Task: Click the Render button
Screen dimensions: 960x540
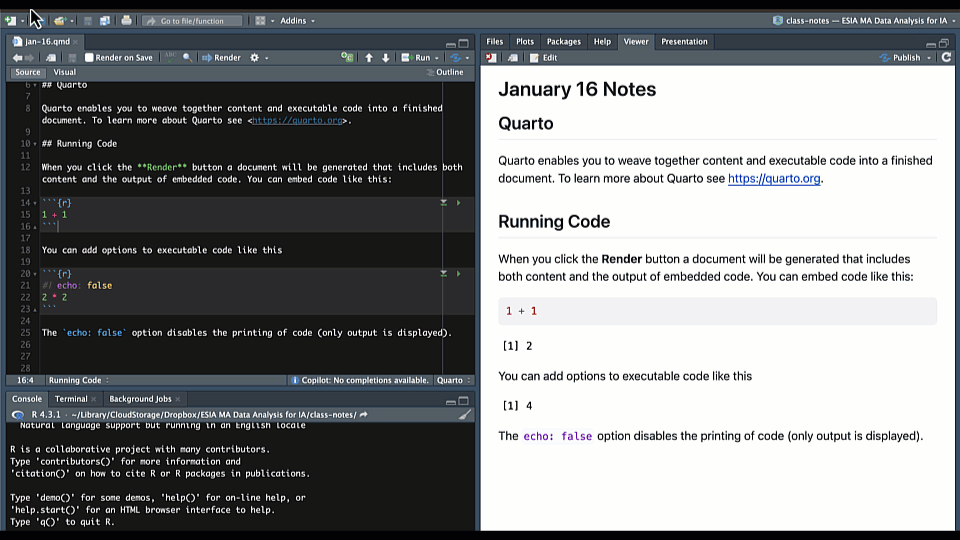Action: 222,58
